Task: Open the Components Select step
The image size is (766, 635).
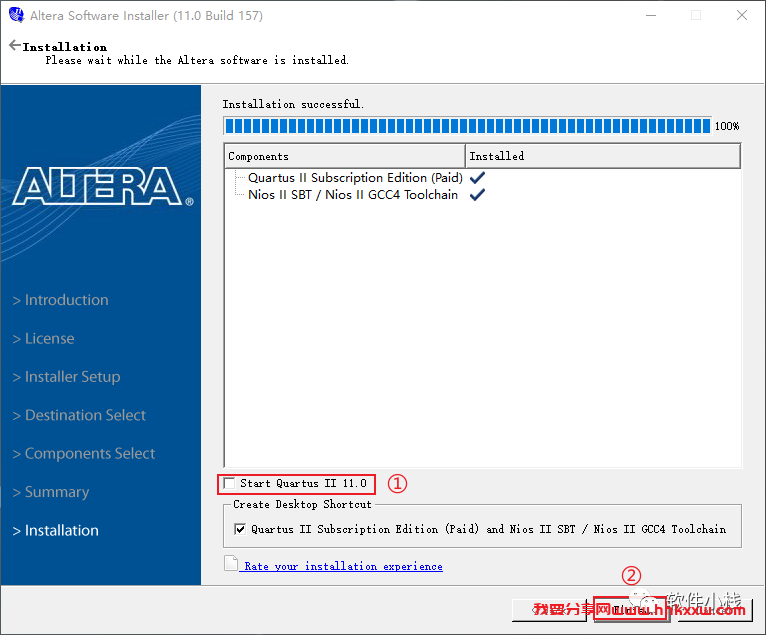Action: (84, 453)
